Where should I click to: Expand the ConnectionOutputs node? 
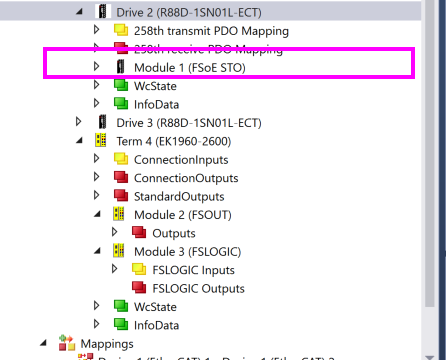tap(97, 177)
